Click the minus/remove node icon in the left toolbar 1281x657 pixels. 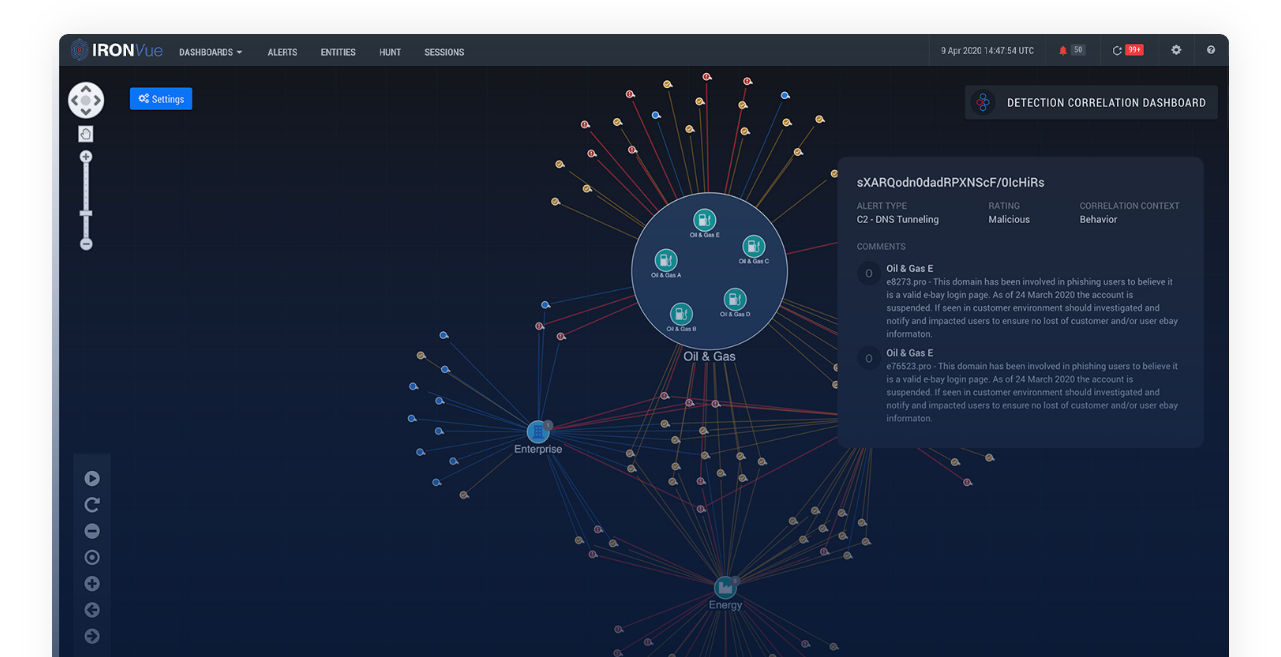[x=92, y=531]
